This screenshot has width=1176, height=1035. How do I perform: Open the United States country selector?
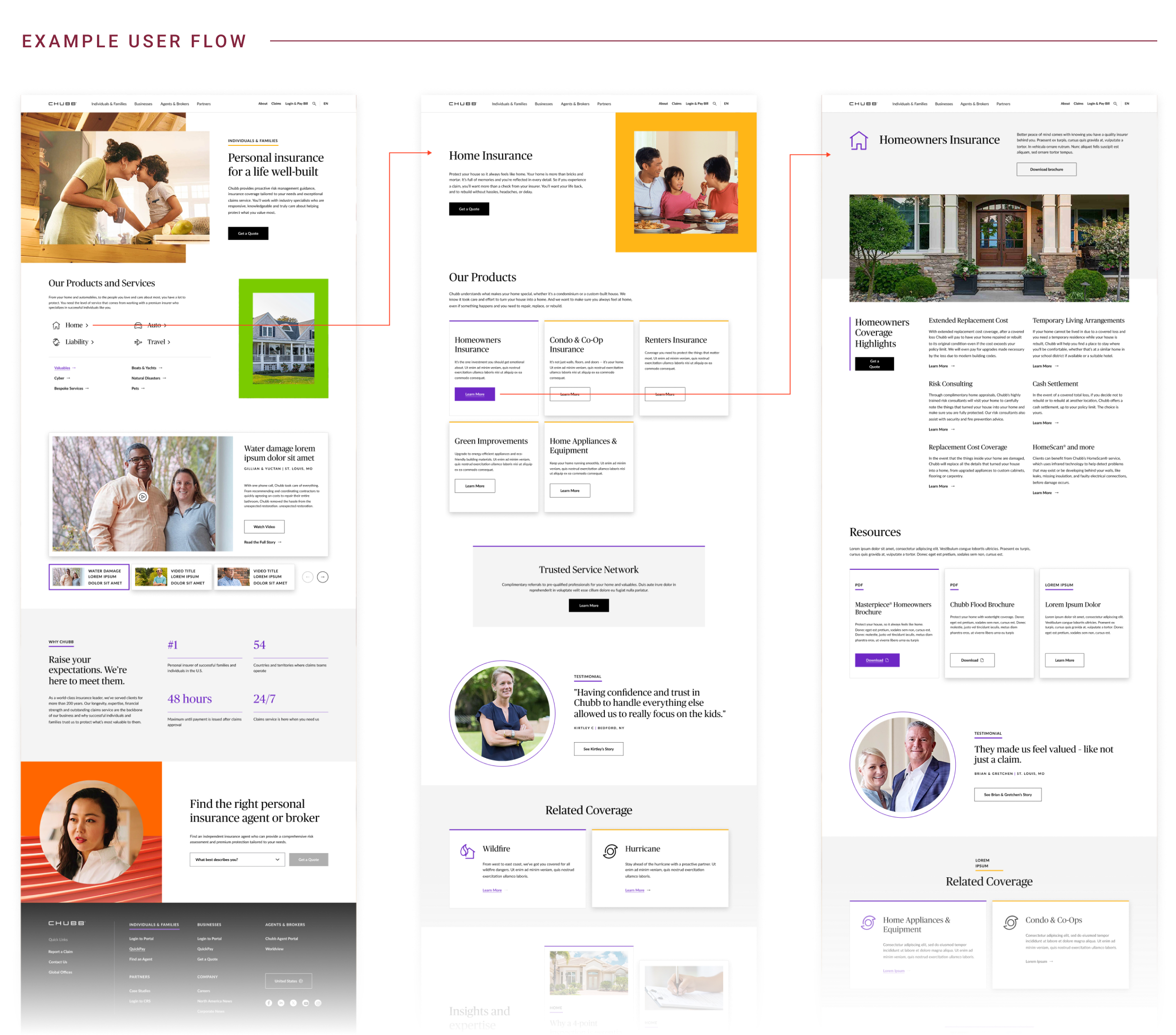pyautogui.click(x=288, y=981)
